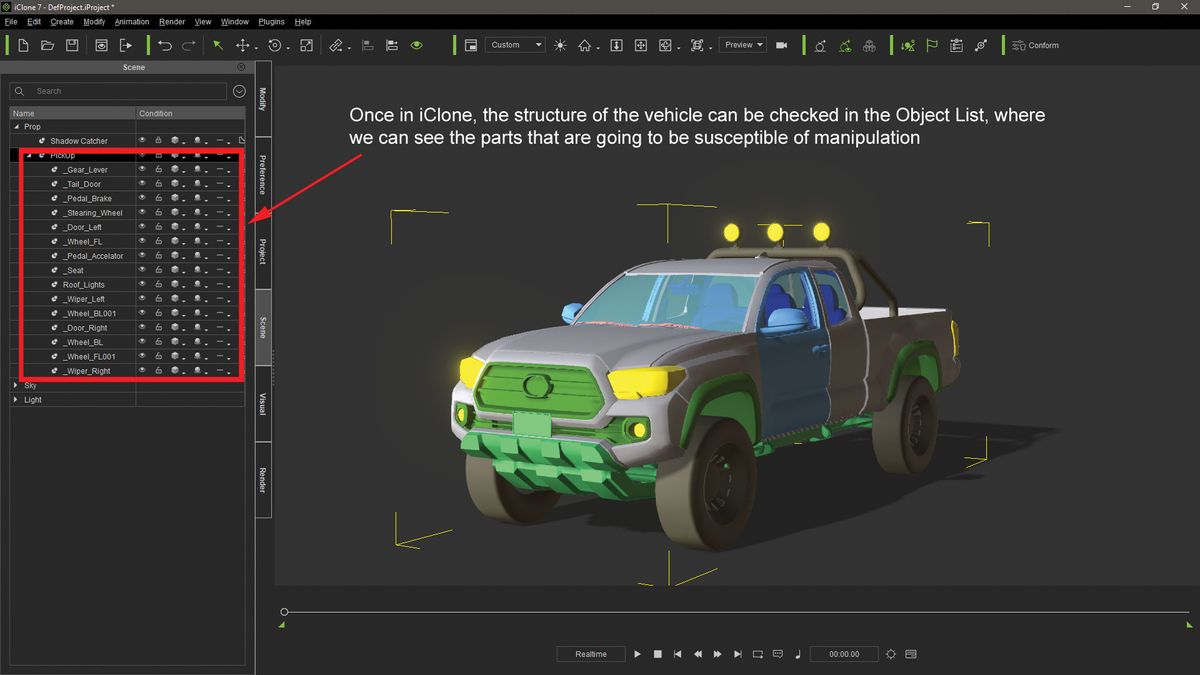The width and height of the screenshot is (1200, 675).
Task: Open the Render menu
Action: coord(171,21)
